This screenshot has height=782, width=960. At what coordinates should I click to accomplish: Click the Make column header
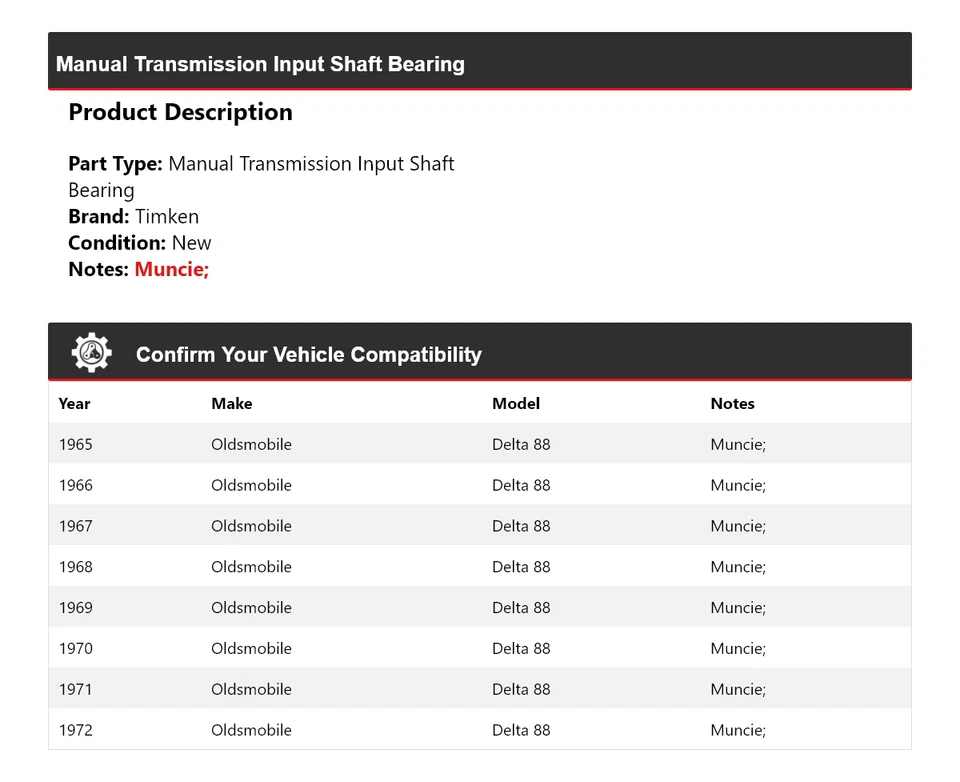click(x=231, y=404)
